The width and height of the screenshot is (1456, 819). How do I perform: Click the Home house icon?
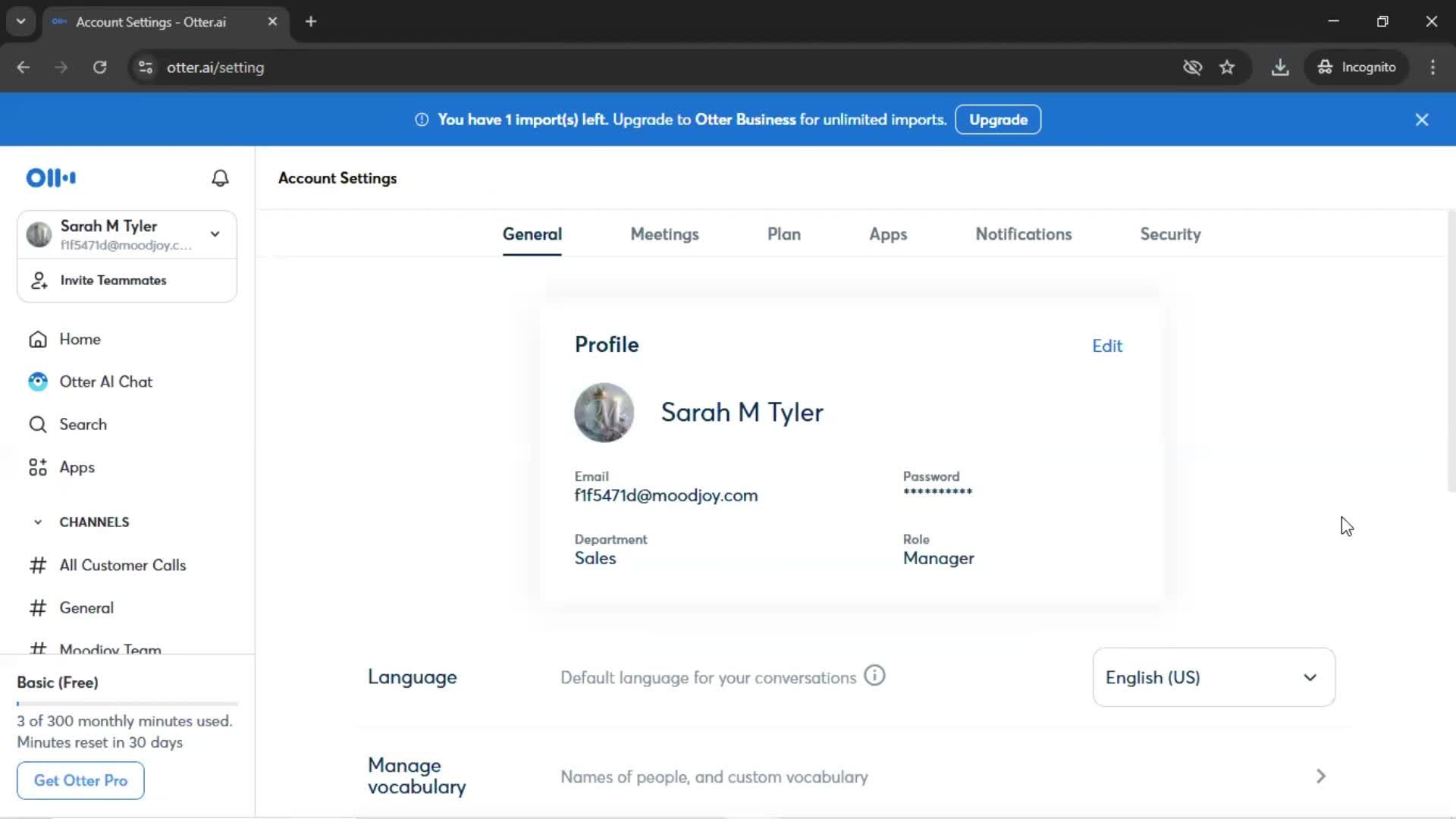click(38, 339)
